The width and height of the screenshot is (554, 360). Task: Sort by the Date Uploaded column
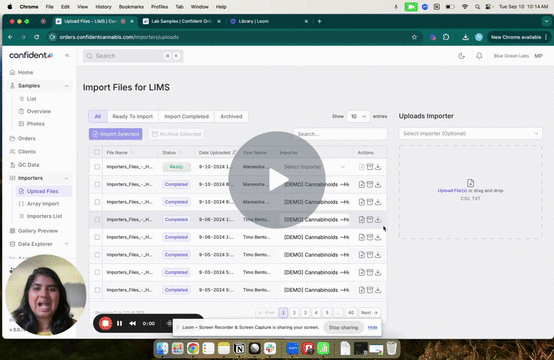click(217, 153)
